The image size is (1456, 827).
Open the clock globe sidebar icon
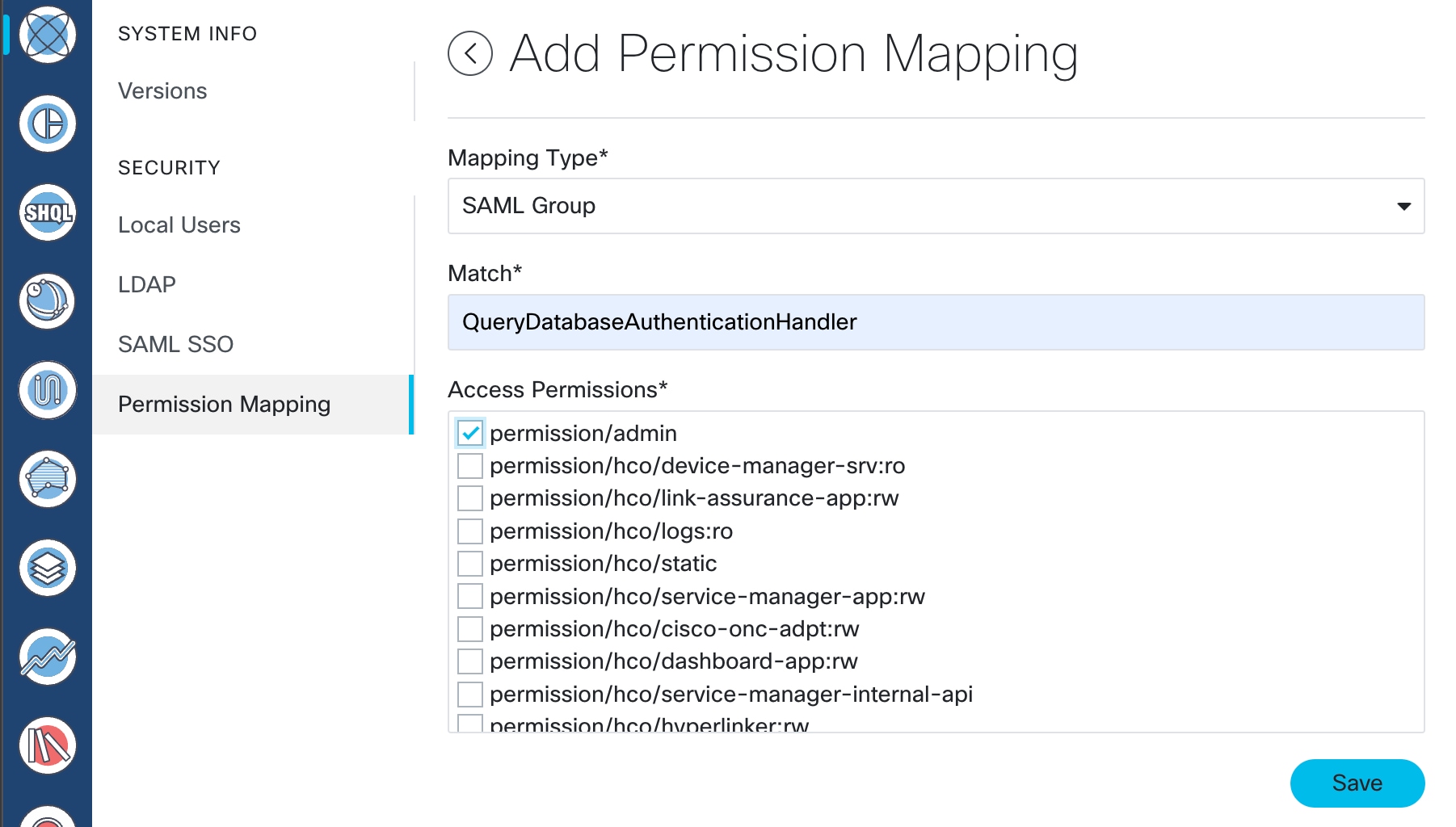(x=48, y=301)
